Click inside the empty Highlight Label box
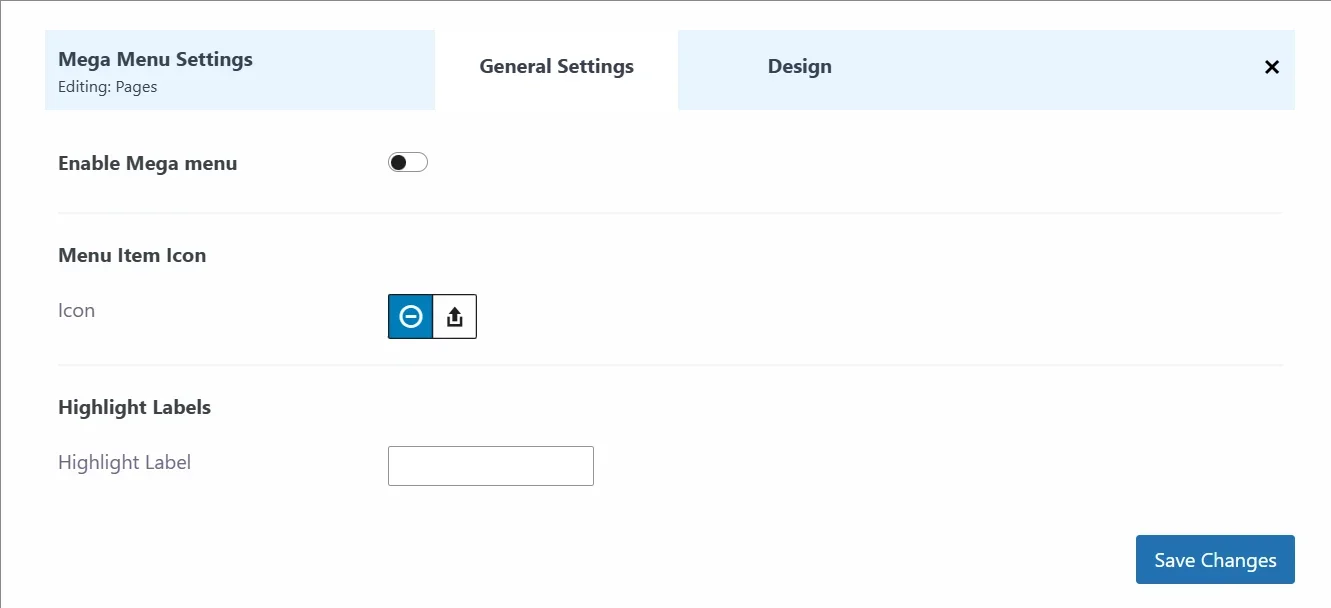The width and height of the screenshot is (1331, 608). click(490, 465)
